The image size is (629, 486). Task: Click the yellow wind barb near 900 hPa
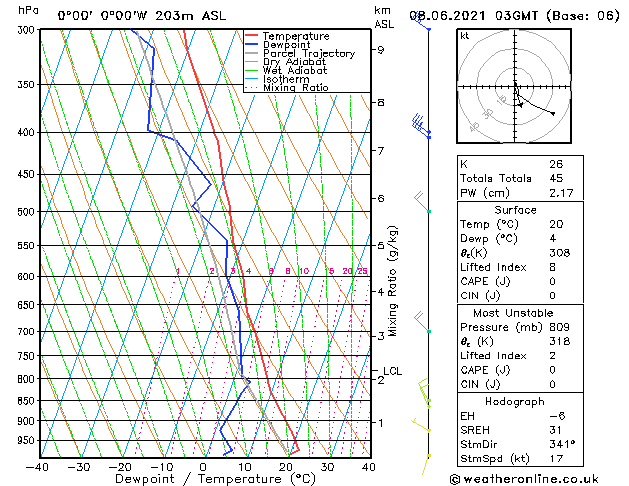421,425
